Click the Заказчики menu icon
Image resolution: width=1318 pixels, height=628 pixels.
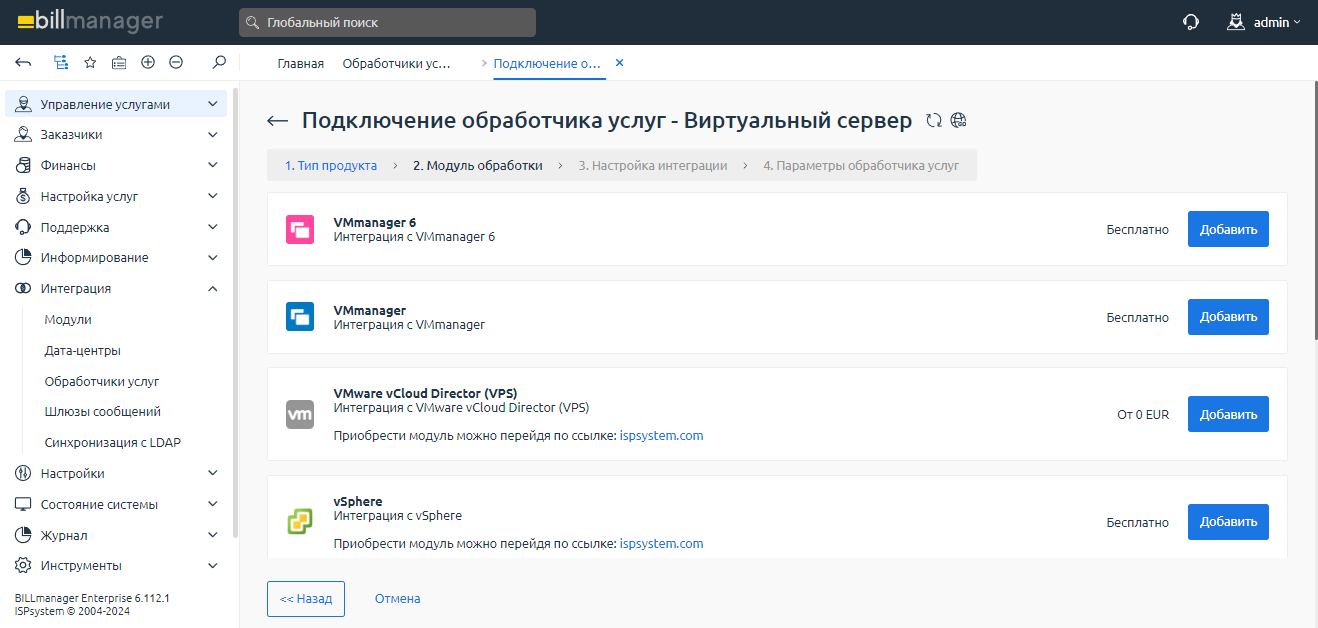click(23, 134)
